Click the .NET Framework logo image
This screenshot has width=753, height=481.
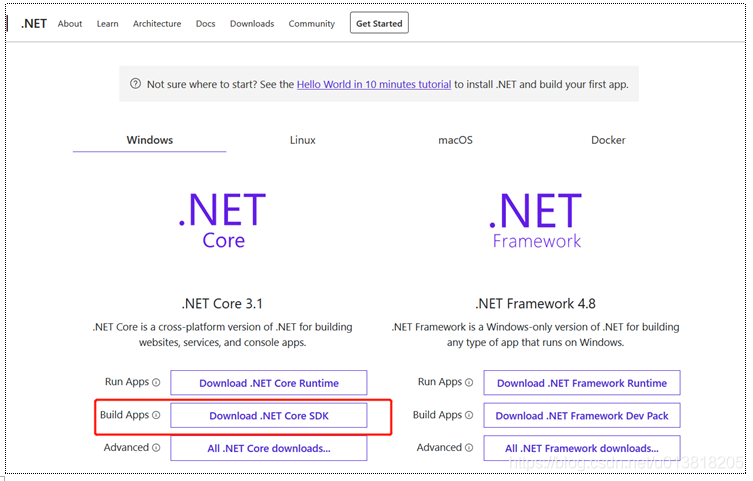point(535,220)
